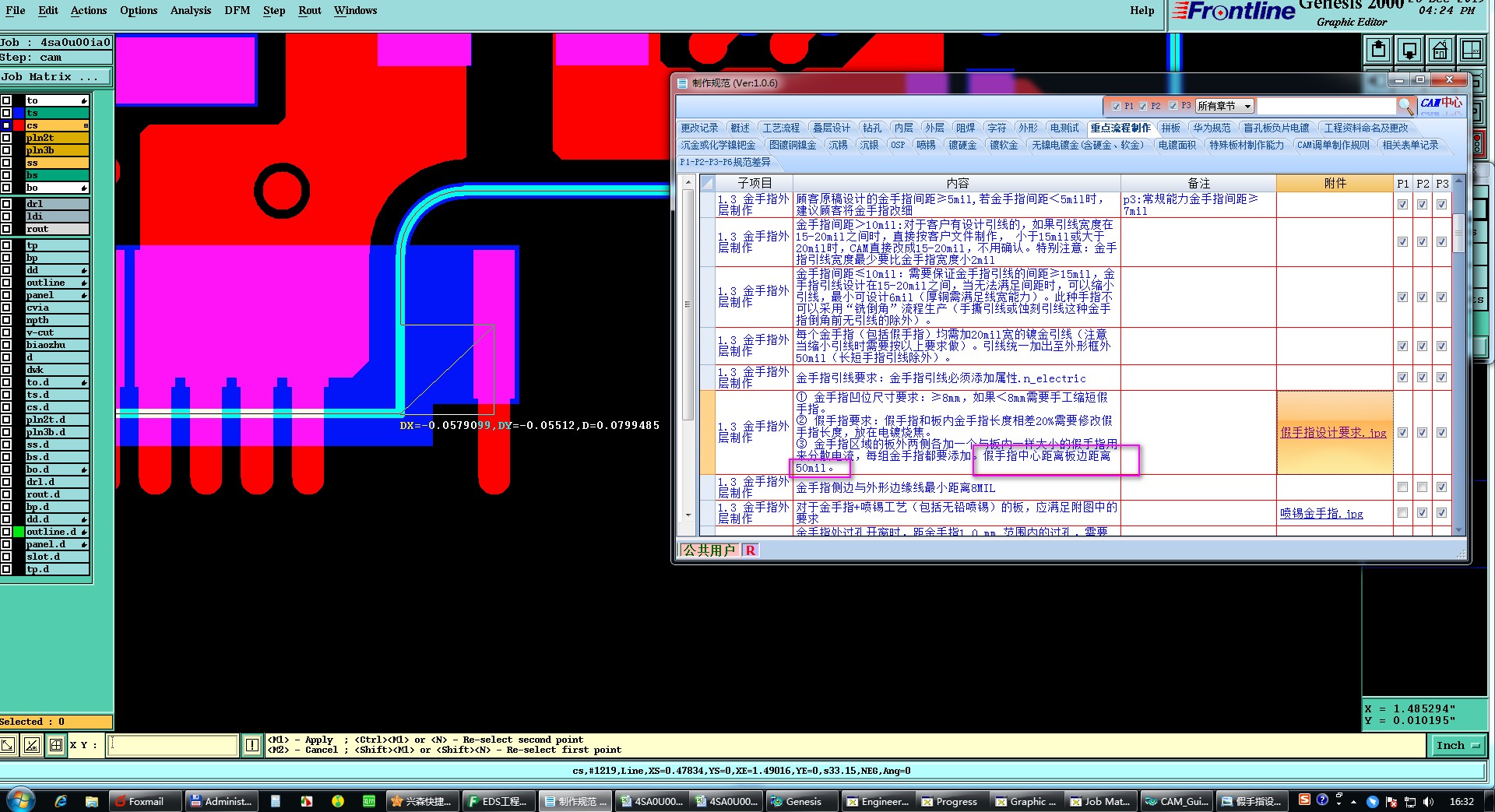Toggle visibility box of layer outline.d
The width and height of the screenshot is (1495, 812).
(5, 532)
